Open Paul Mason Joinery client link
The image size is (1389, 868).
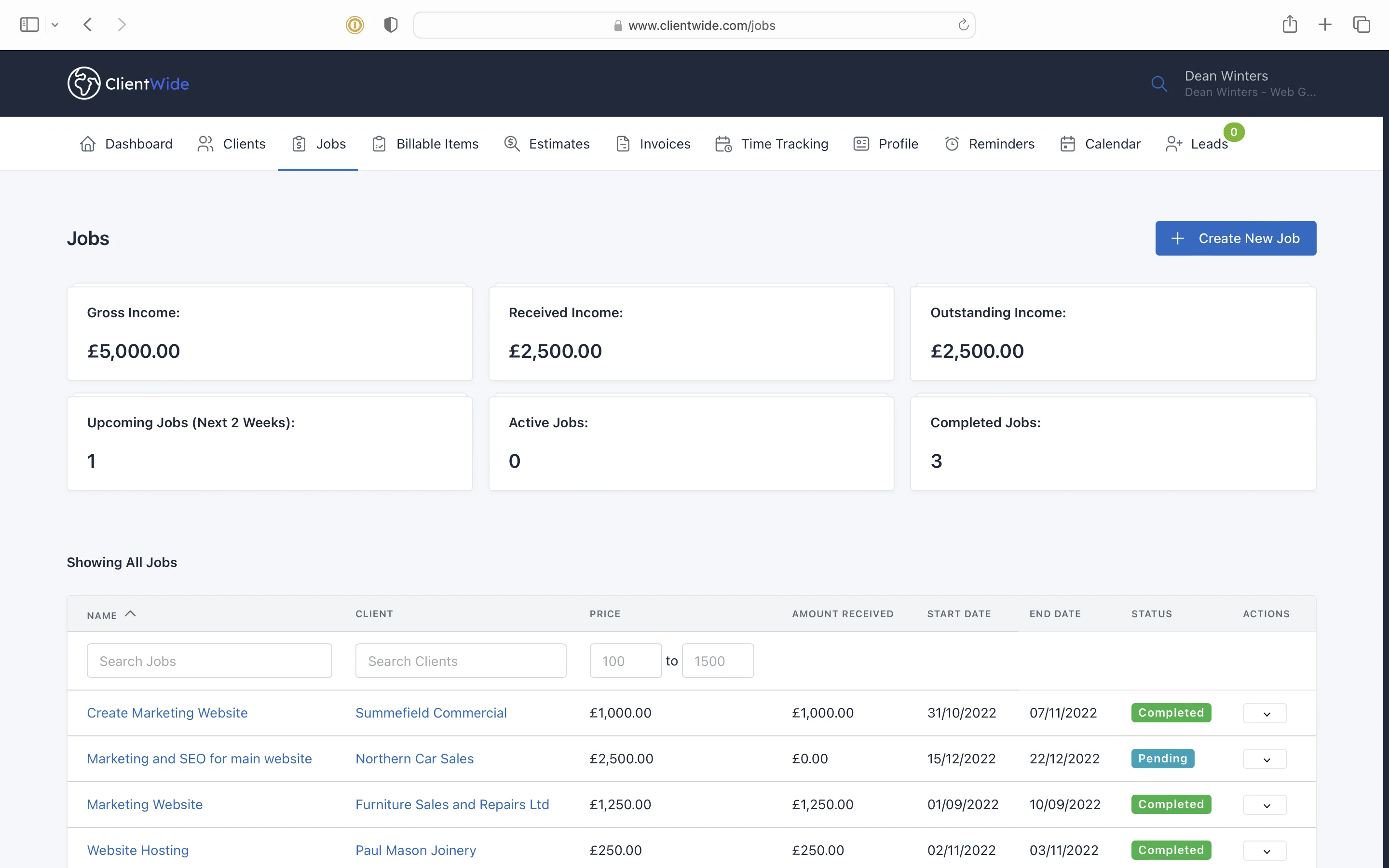416,851
